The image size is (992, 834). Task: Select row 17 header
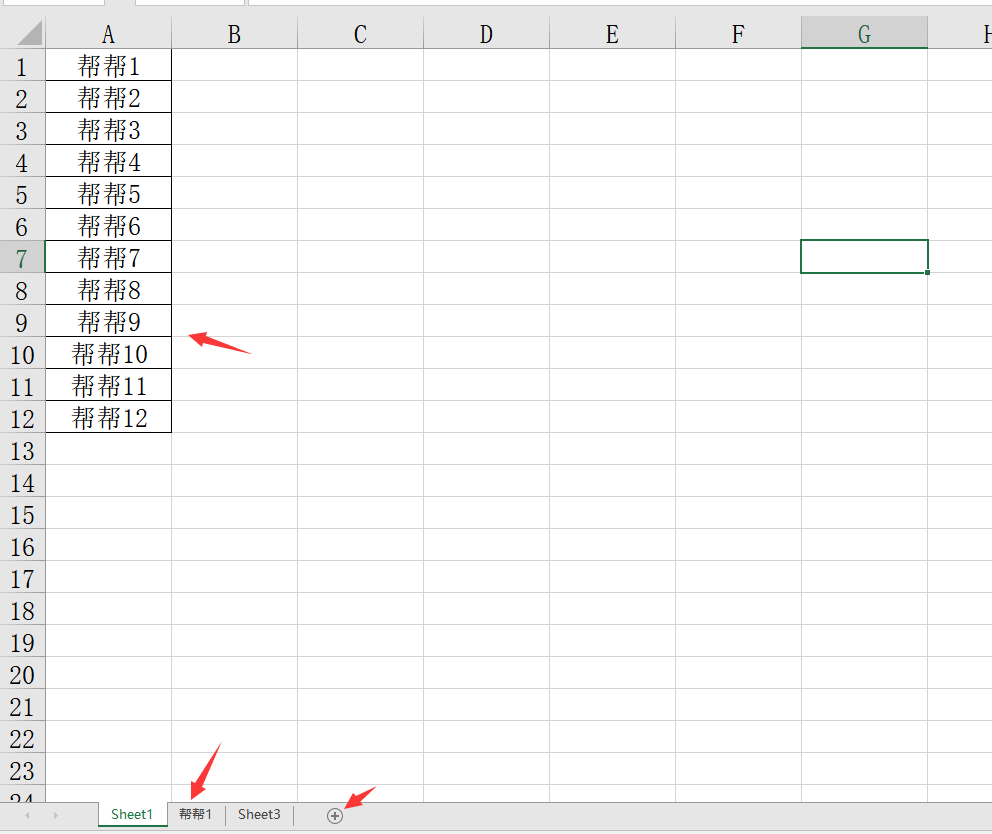(x=22, y=578)
